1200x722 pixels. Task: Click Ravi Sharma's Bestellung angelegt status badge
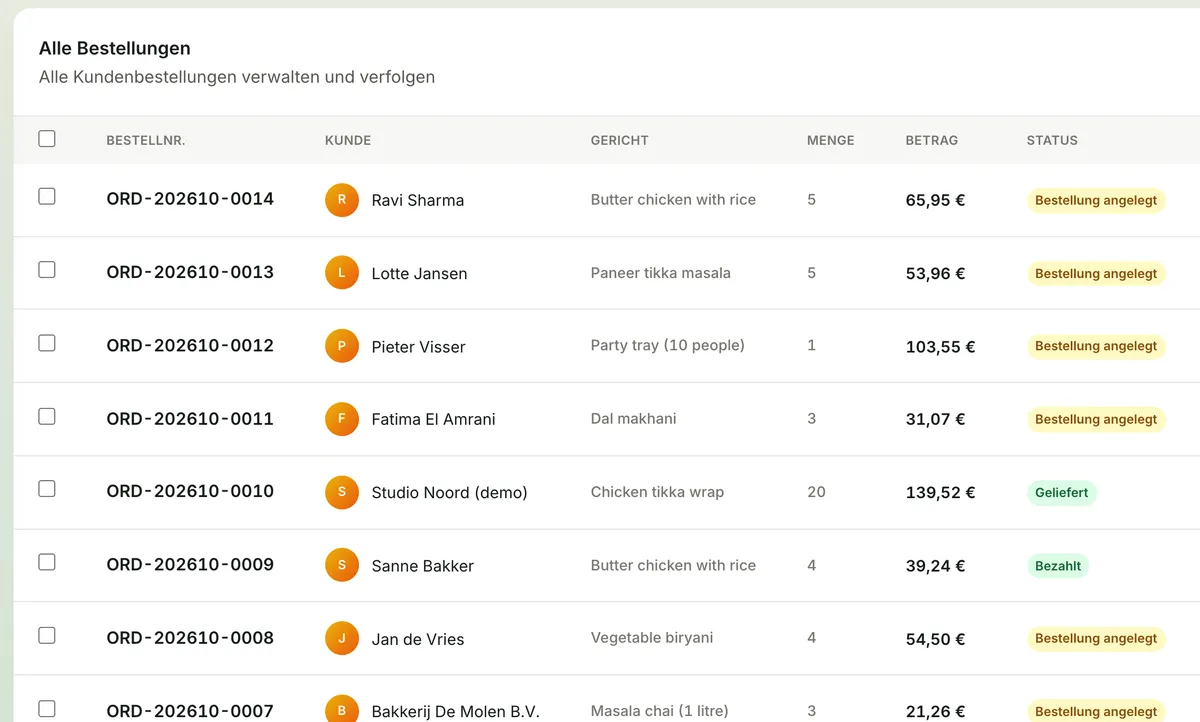[x=1096, y=201]
